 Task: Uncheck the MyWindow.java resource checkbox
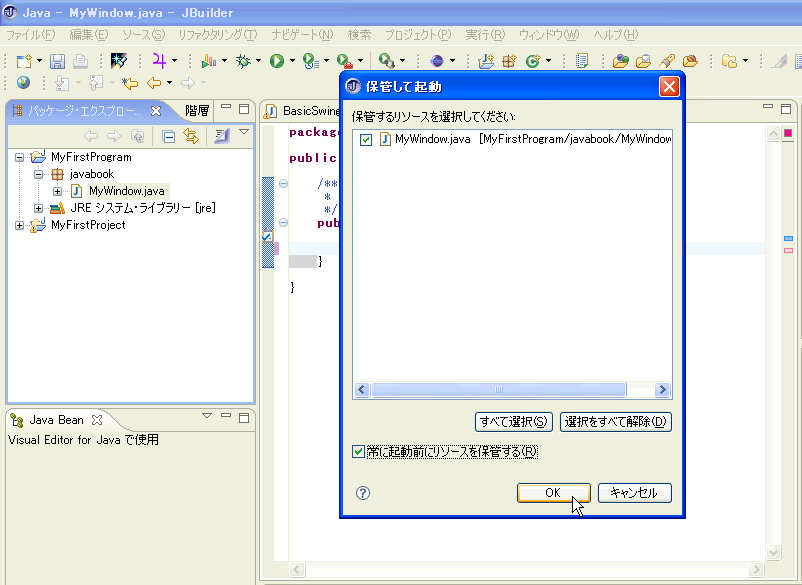pos(366,140)
